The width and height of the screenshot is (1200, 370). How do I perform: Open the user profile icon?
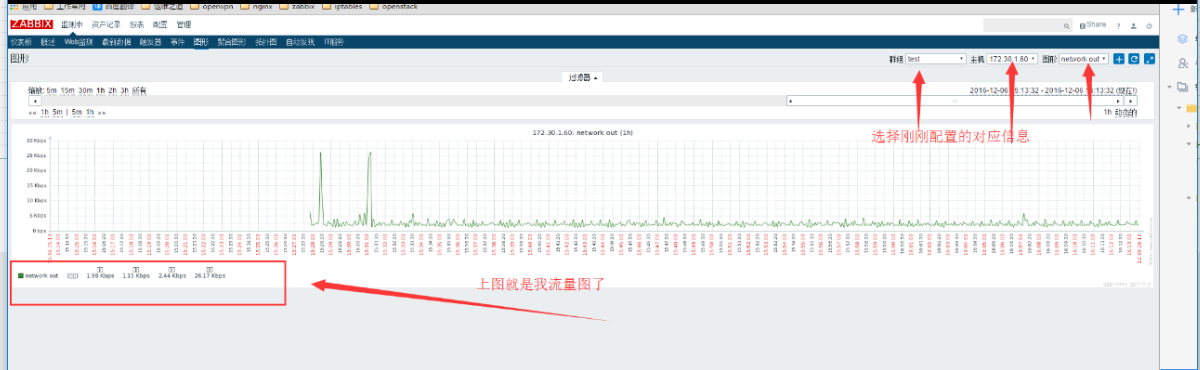click(1133, 26)
